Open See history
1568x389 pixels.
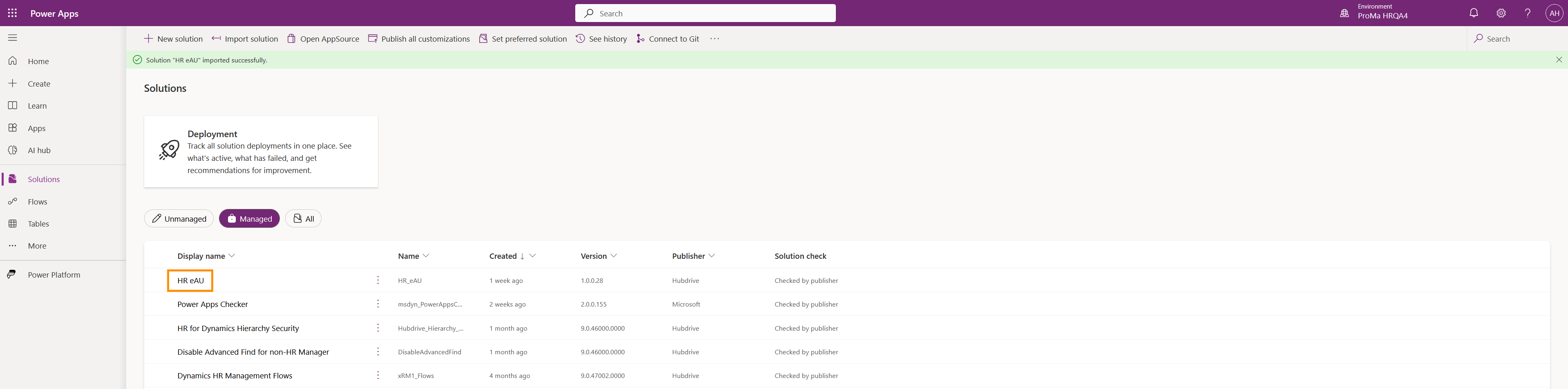[601, 38]
